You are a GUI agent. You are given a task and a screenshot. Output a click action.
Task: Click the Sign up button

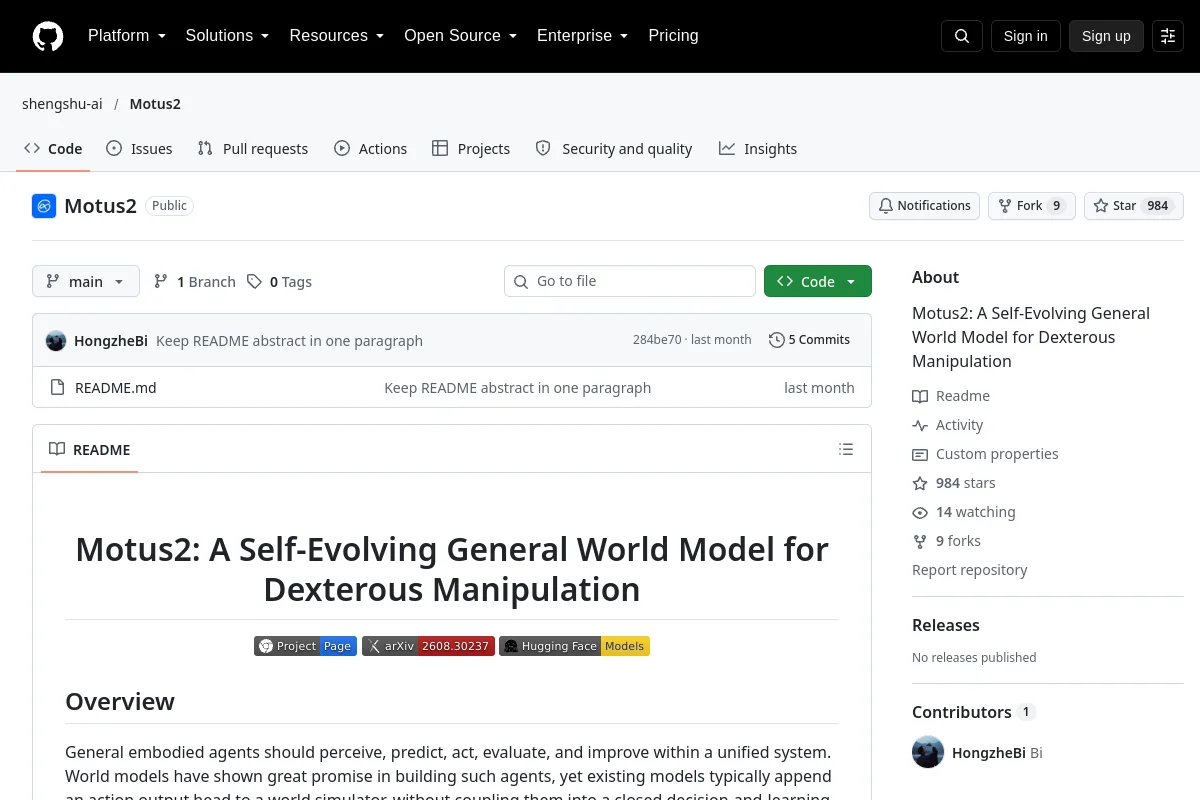(1106, 36)
